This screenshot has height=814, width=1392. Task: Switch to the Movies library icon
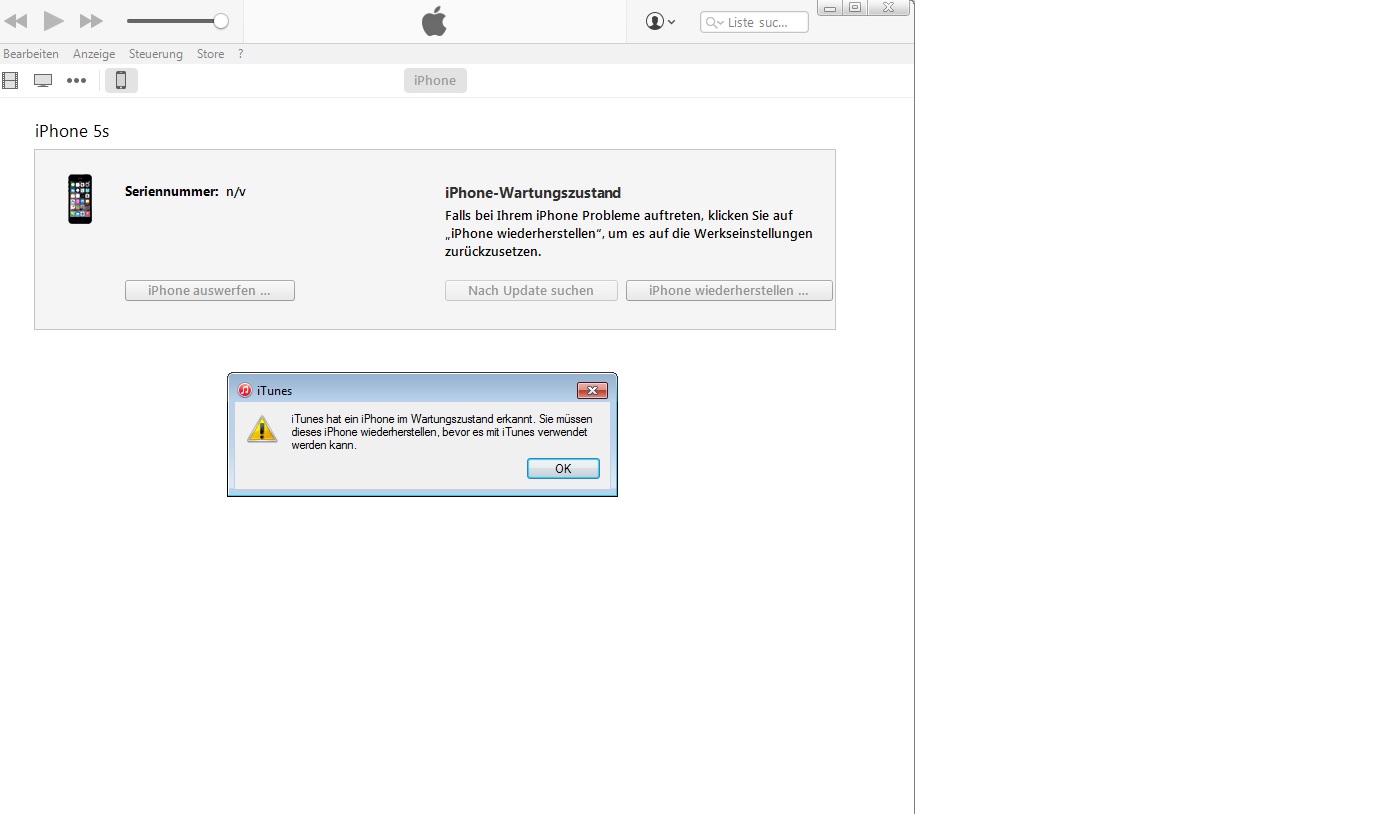[10, 81]
